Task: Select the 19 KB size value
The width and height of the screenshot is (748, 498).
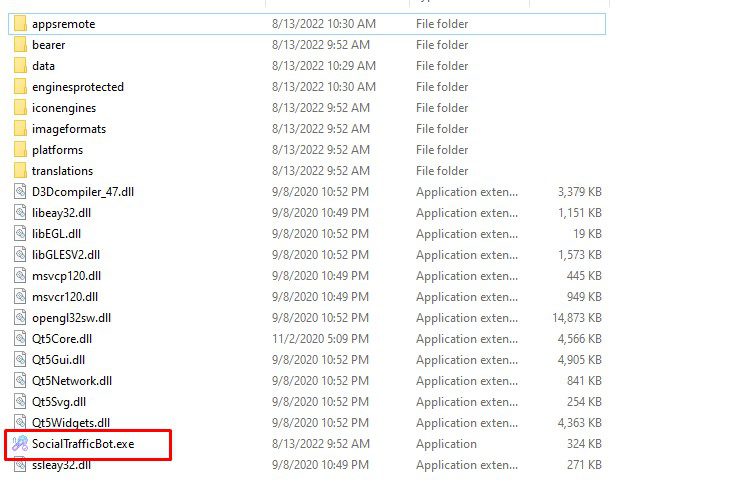Action: 588,234
